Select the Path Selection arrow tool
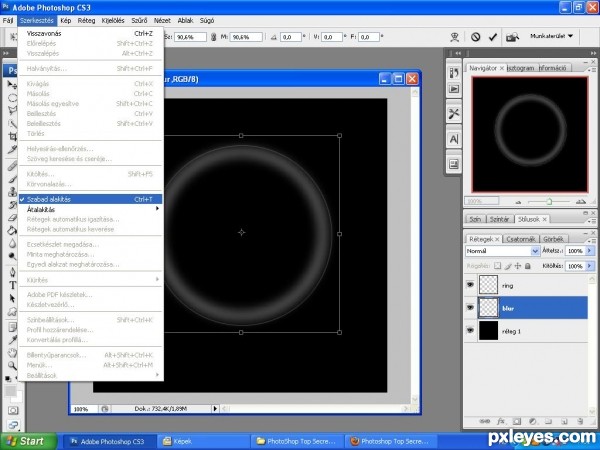600x450 pixels. 12,298
